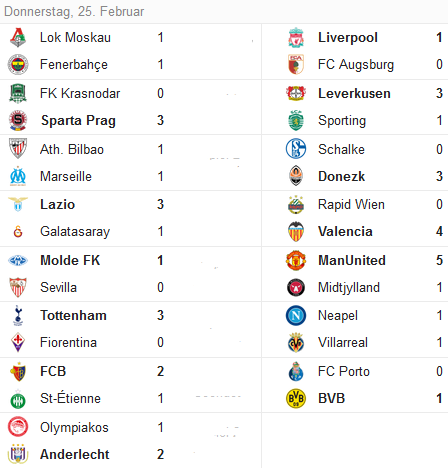Select the FC Augsburg team name
This screenshot has height=468, width=448.
[356, 65]
